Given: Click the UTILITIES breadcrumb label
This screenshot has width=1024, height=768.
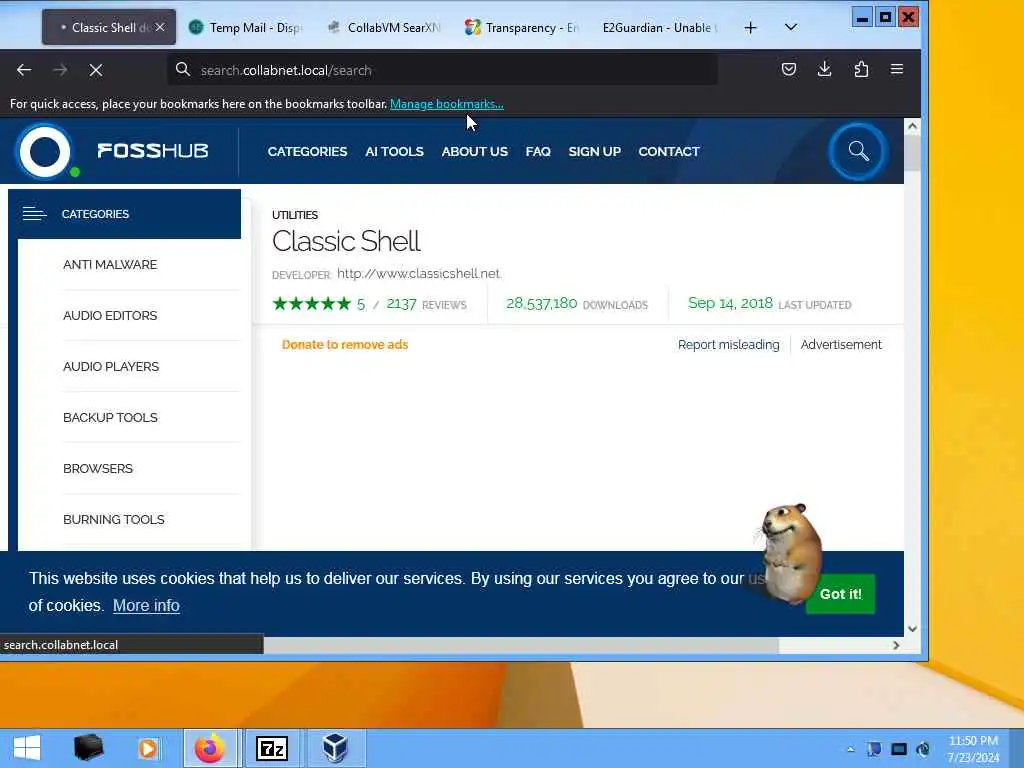Looking at the screenshot, I should pyautogui.click(x=295, y=215).
